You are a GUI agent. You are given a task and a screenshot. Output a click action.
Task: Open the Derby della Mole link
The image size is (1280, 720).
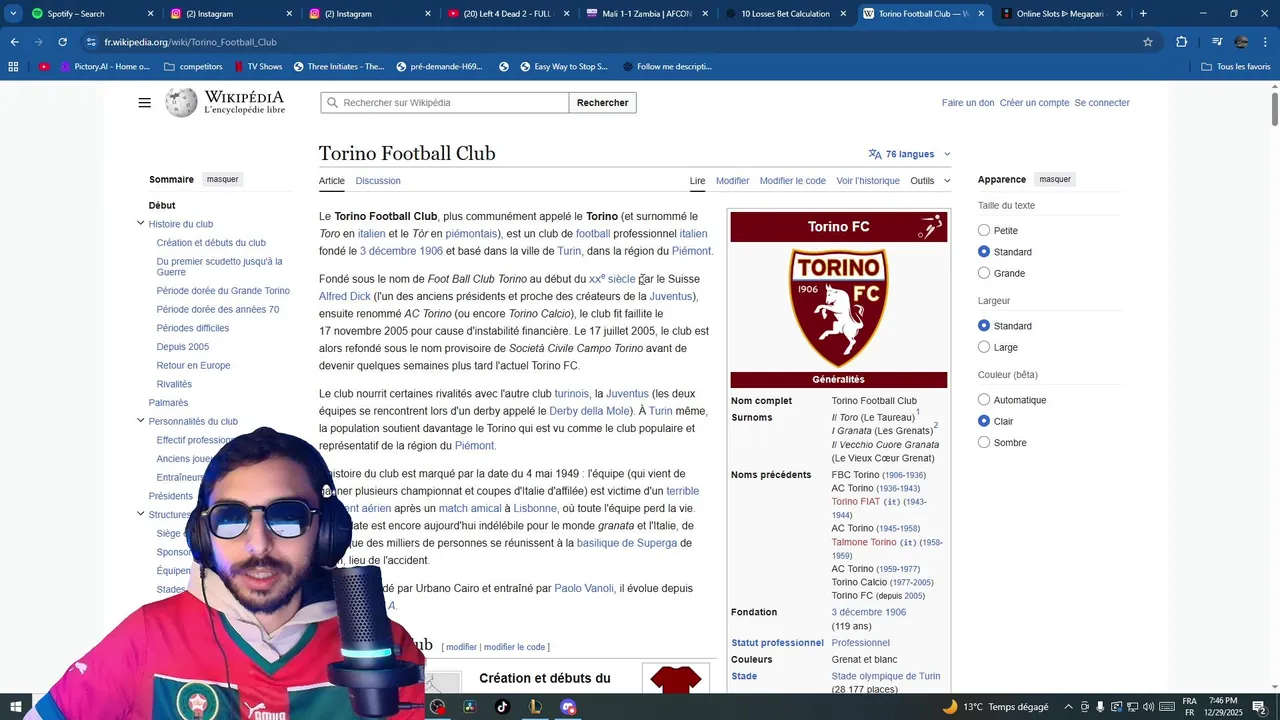pos(590,411)
